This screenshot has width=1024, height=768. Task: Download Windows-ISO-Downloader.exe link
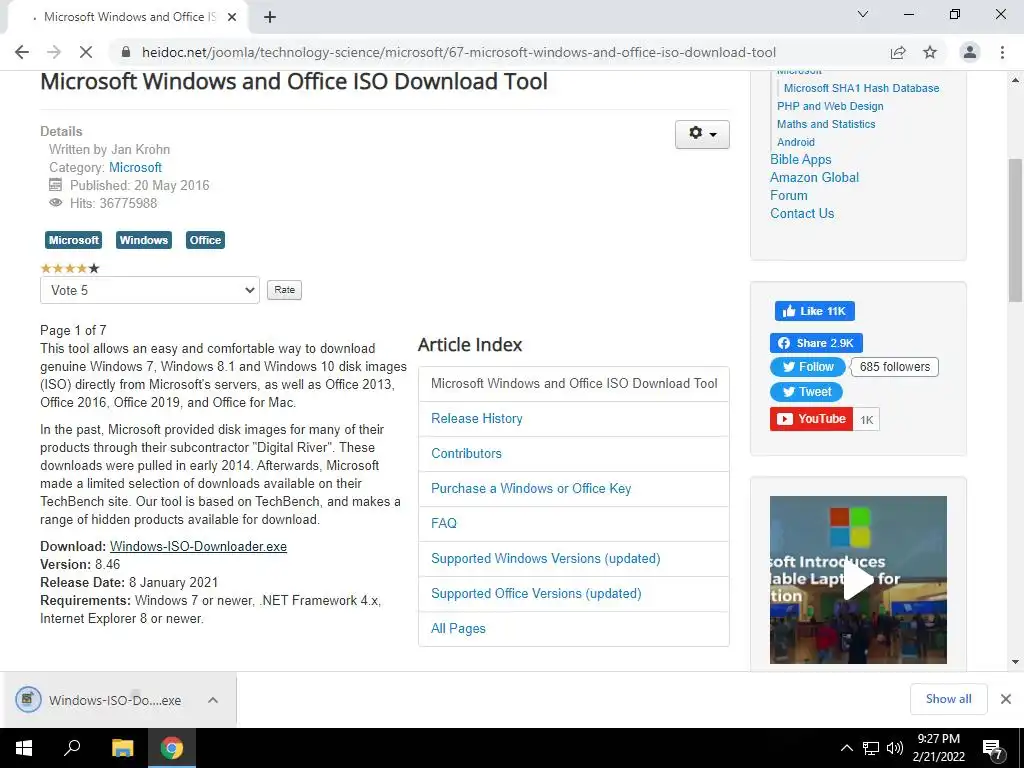pos(198,546)
